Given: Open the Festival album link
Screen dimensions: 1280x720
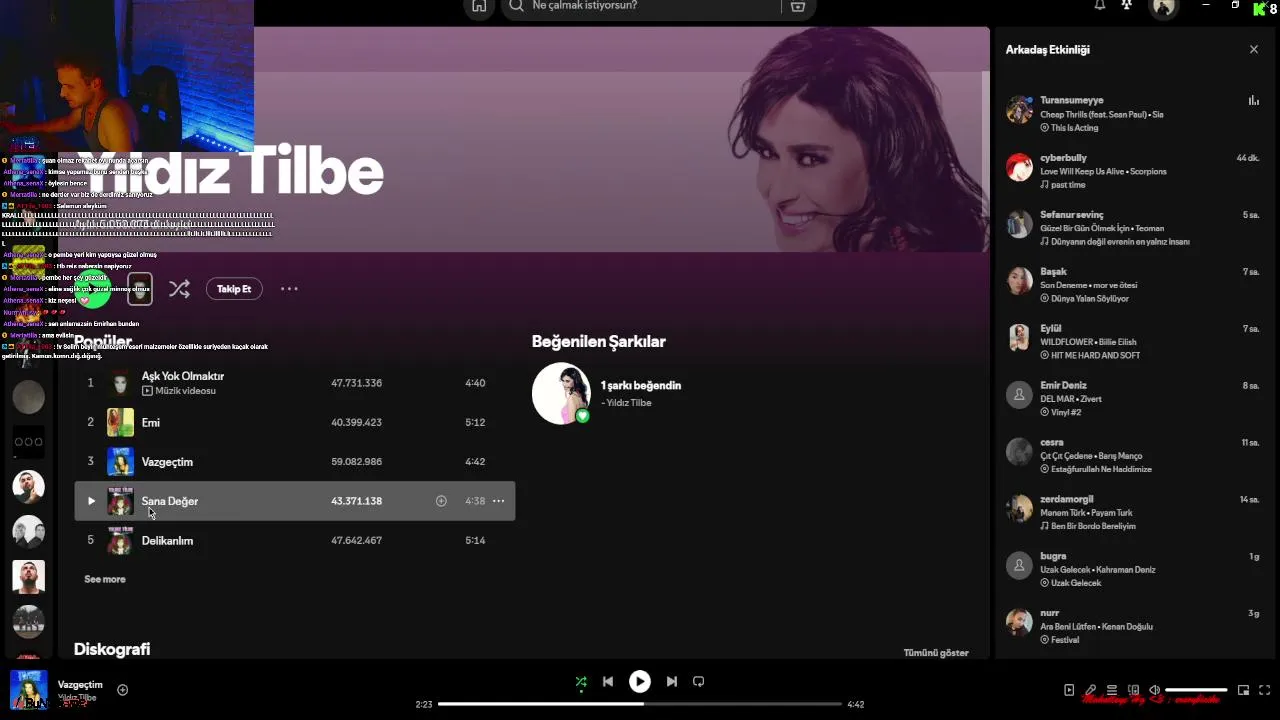Looking at the screenshot, I should [x=1065, y=640].
